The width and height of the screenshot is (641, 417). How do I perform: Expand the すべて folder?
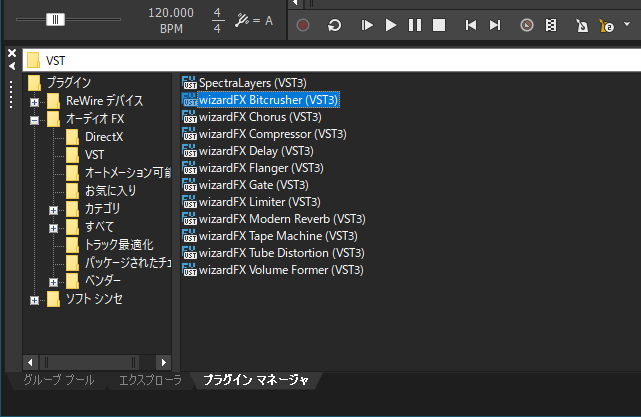pyautogui.click(x=54, y=228)
